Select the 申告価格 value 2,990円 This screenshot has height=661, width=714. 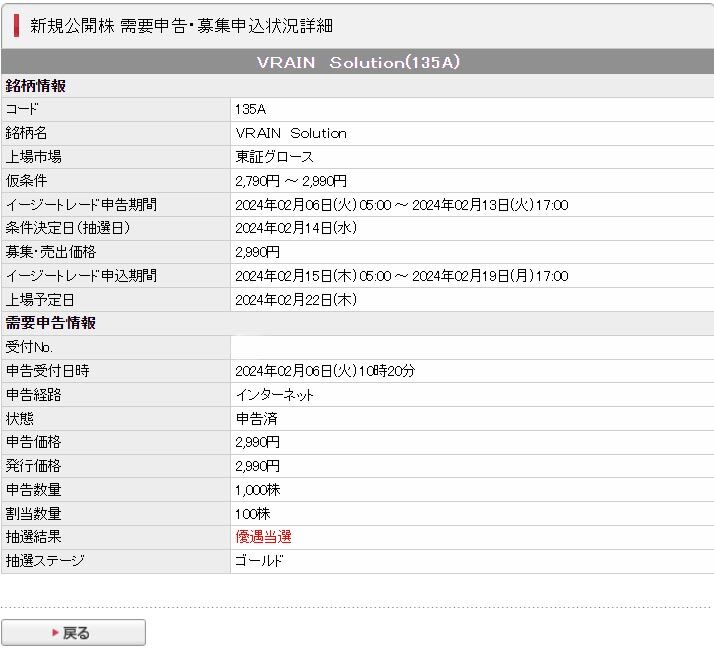[x=258, y=442]
